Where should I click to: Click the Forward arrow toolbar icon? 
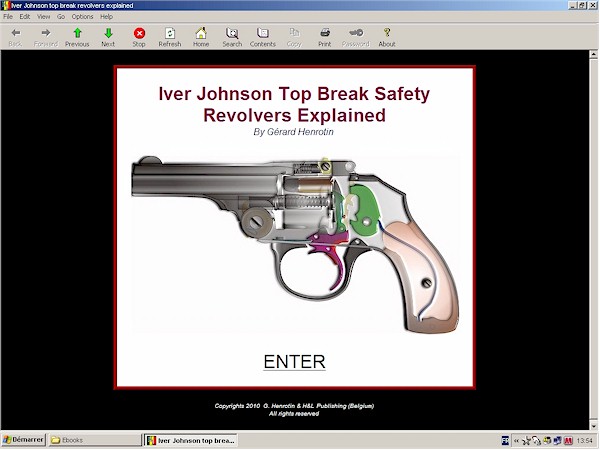pyautogui.click(x=46, y=33)
